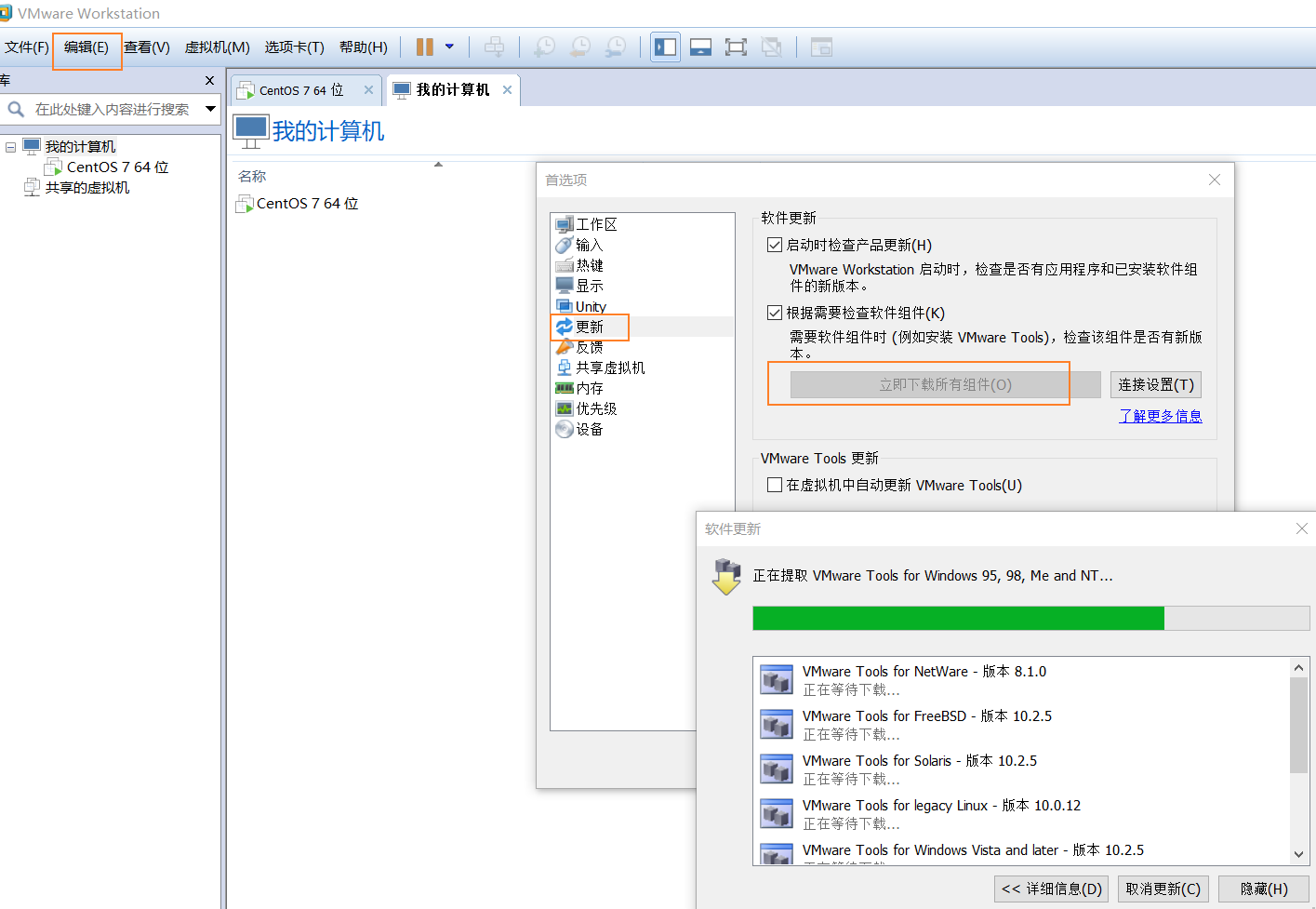1316x909 pixels.
Task: Close the 首选项 dialog
Action: click(1215, 180)
